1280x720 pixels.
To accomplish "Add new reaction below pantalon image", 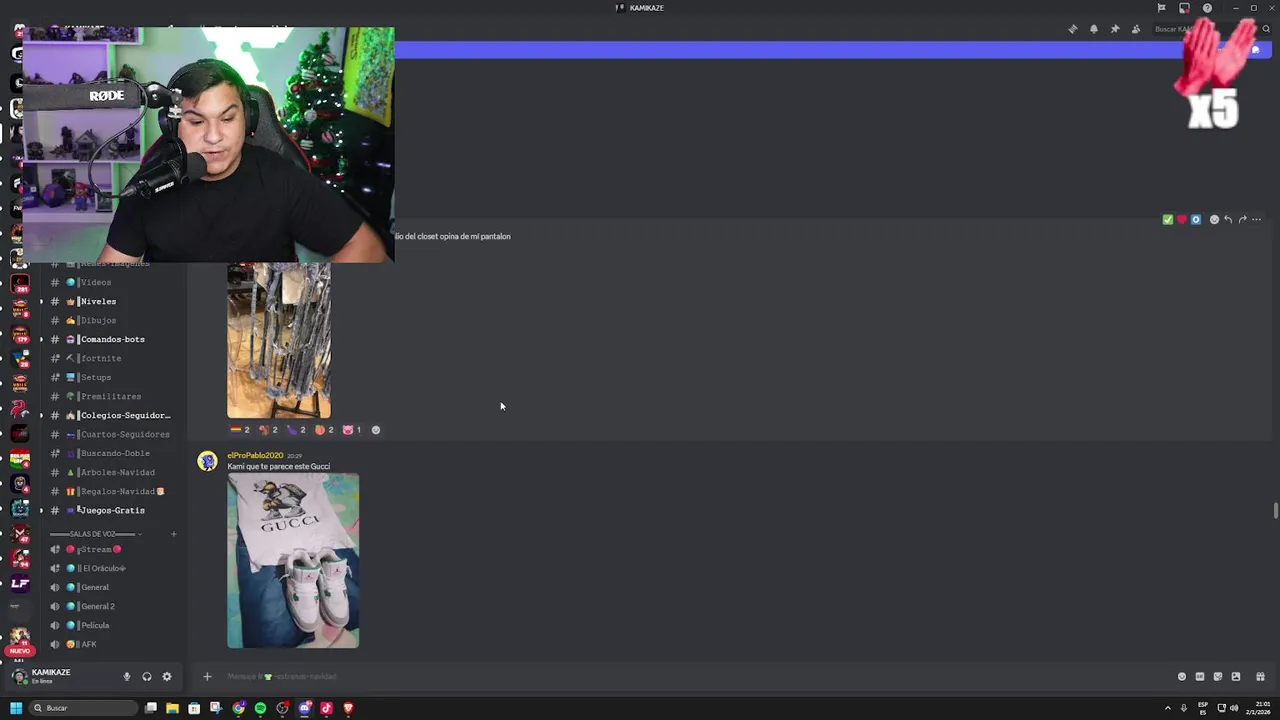I will 376,430.
